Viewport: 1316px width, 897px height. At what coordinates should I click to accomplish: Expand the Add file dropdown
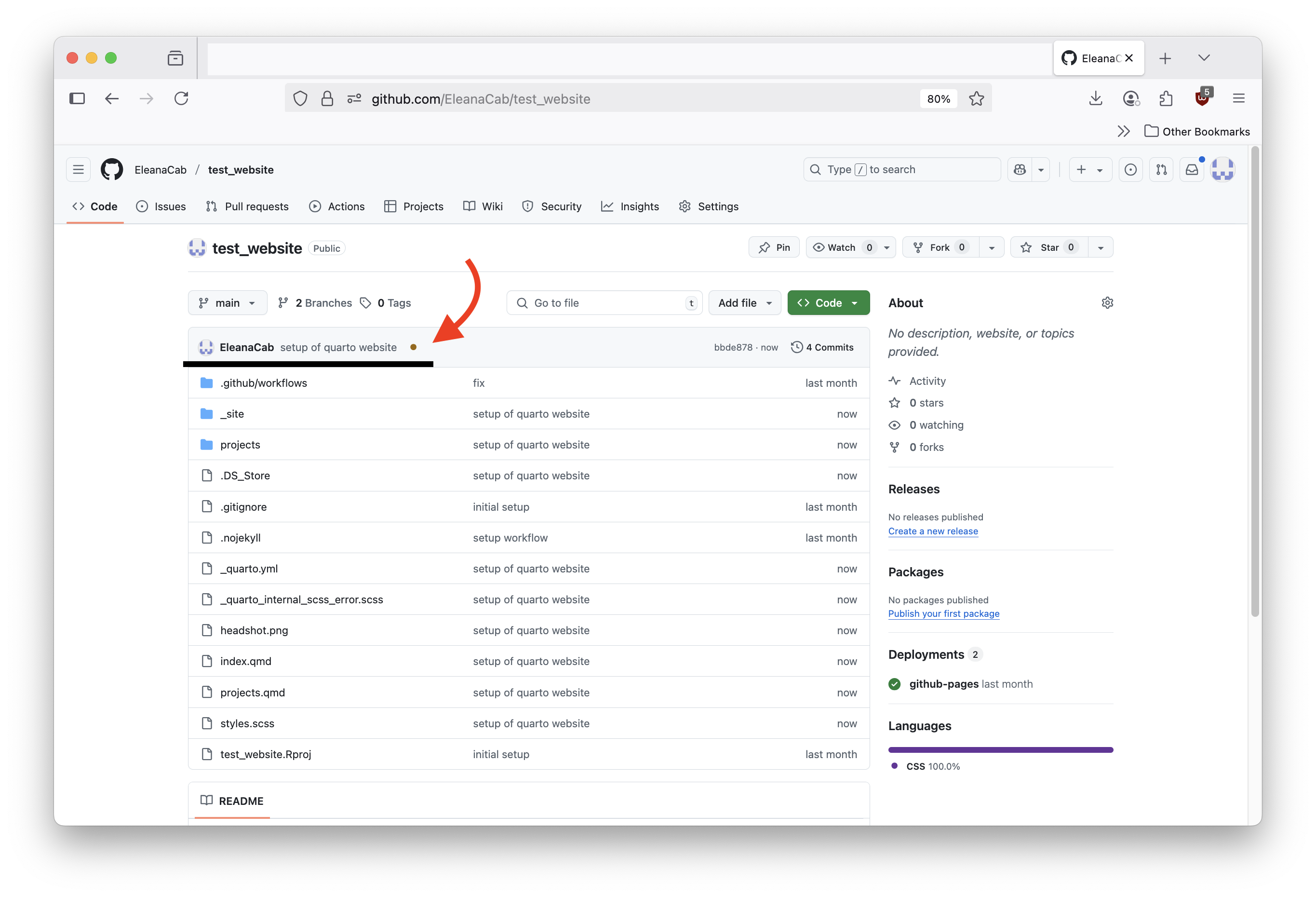[744, 302]
